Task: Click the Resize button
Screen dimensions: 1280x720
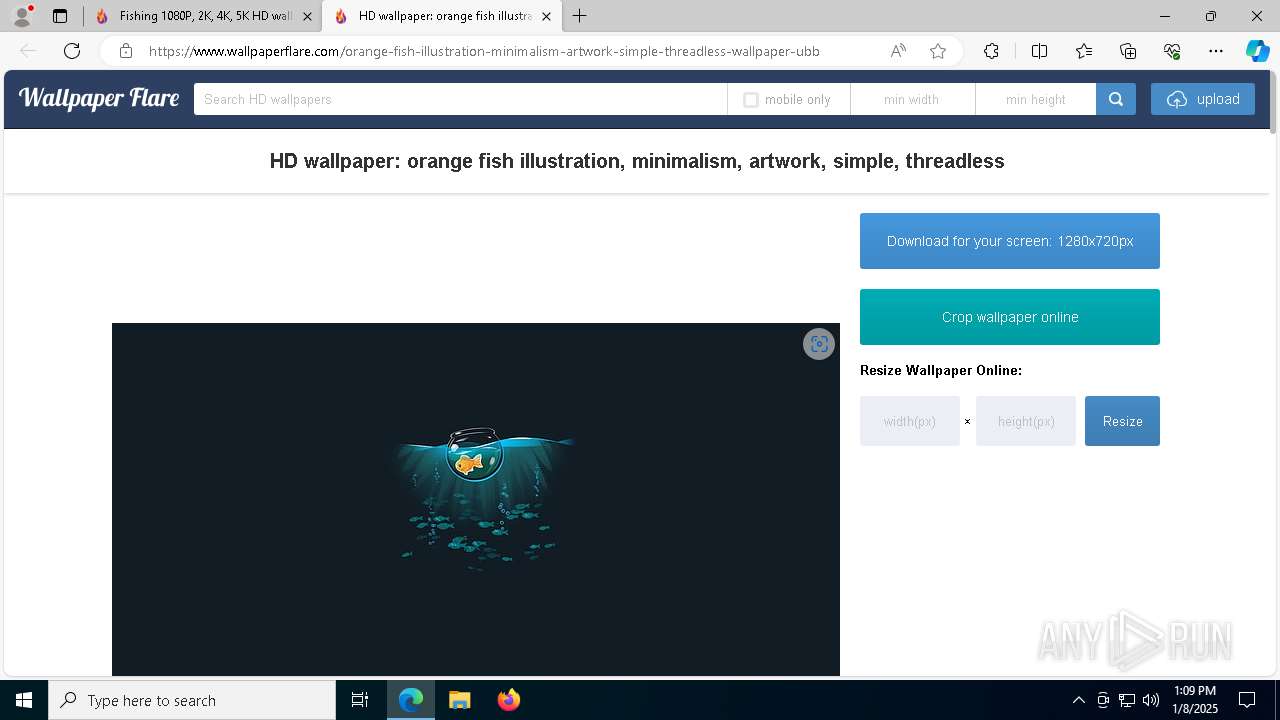Action: (x=1122, y=421)
